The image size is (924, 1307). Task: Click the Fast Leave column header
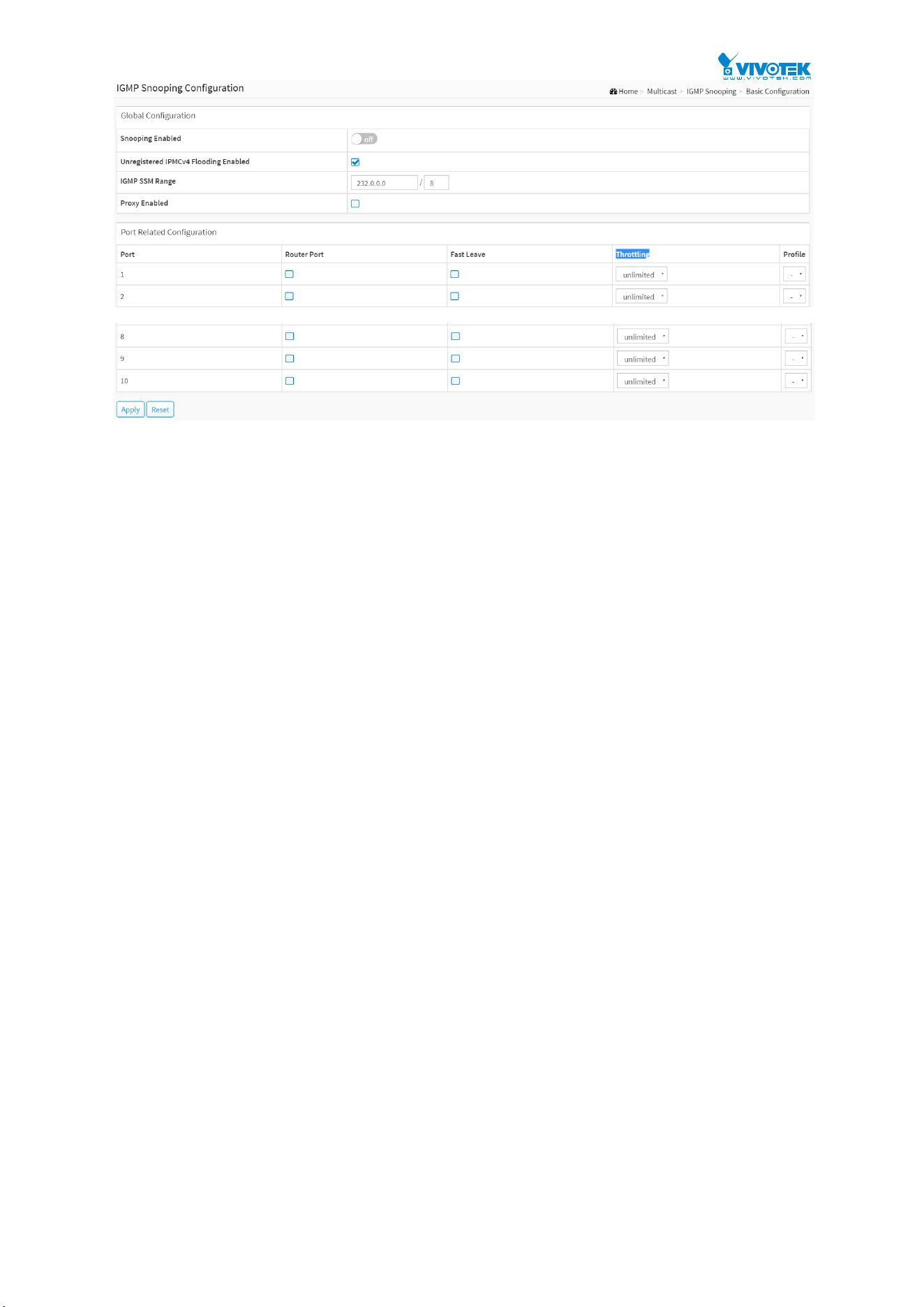click(468, 254)
